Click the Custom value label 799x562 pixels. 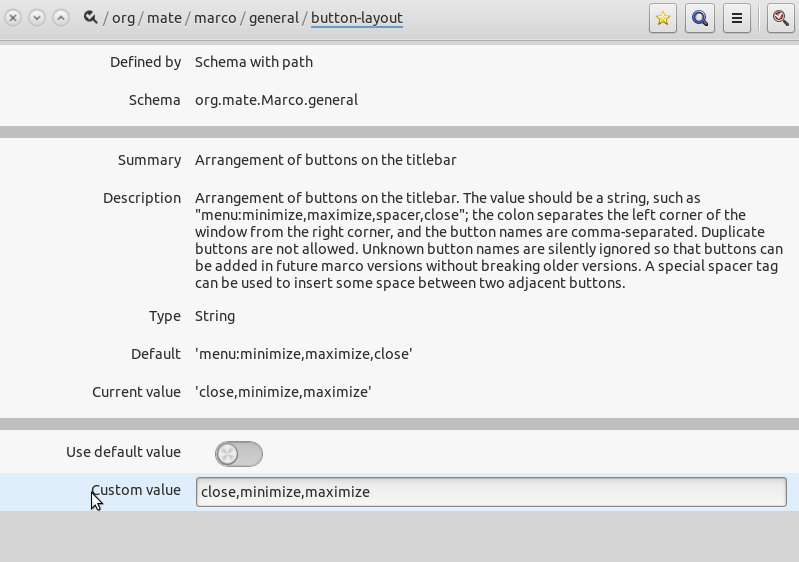[x=136, y=490]
